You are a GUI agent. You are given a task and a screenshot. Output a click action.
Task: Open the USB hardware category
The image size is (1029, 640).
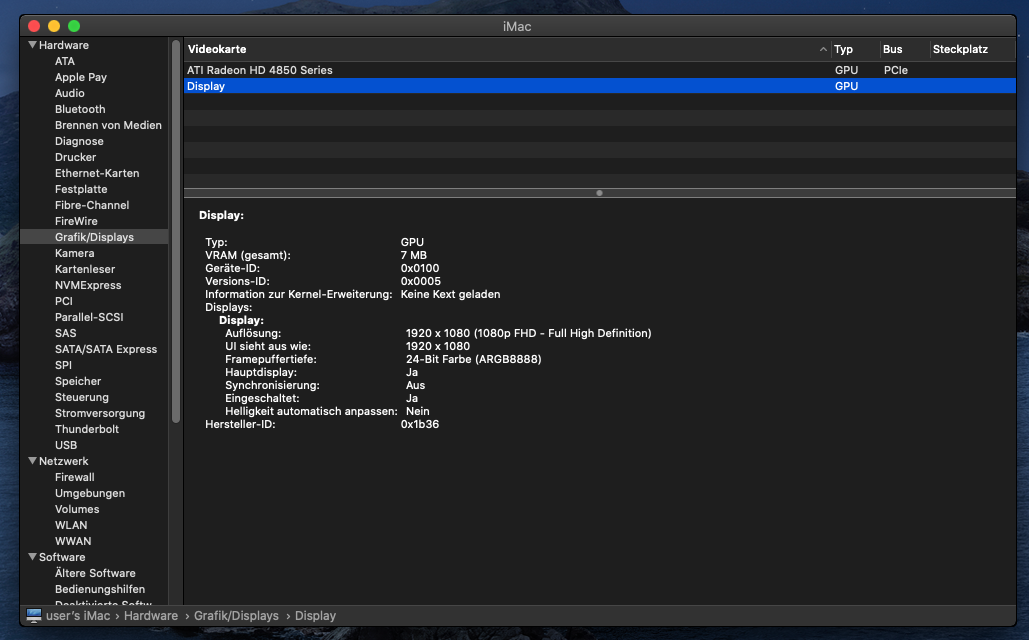[x=65, y=445]
